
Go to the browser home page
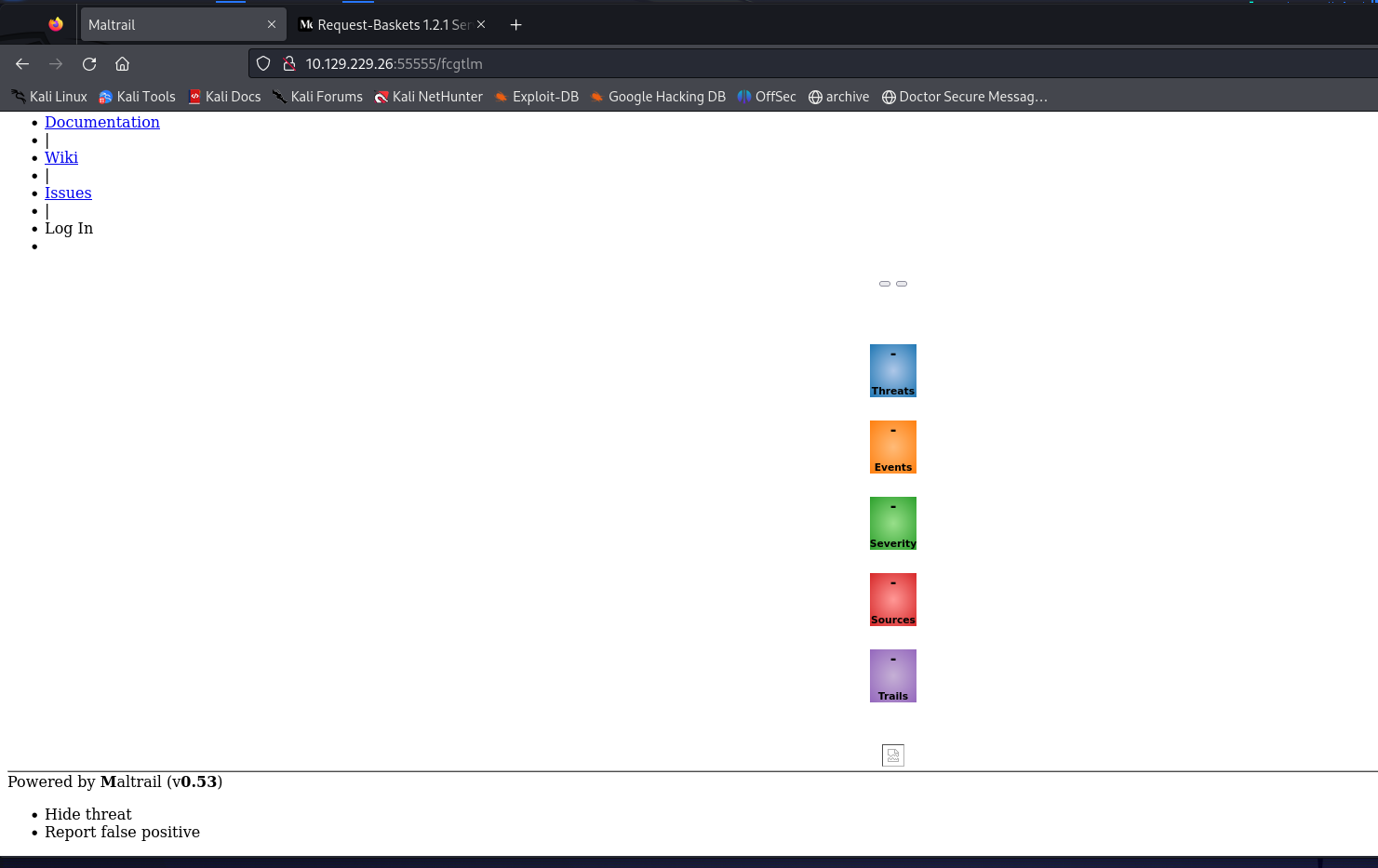point(122,64)
